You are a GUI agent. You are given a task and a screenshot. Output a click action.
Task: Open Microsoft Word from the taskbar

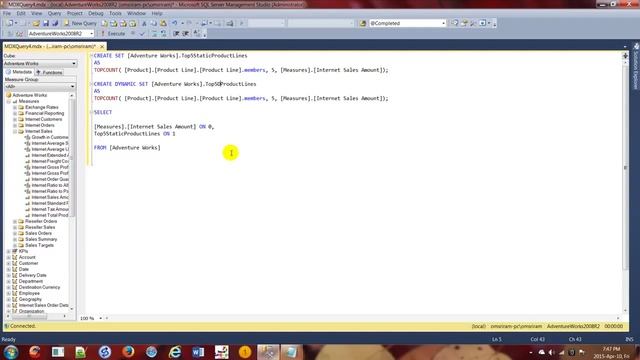(x=198, y=352)
